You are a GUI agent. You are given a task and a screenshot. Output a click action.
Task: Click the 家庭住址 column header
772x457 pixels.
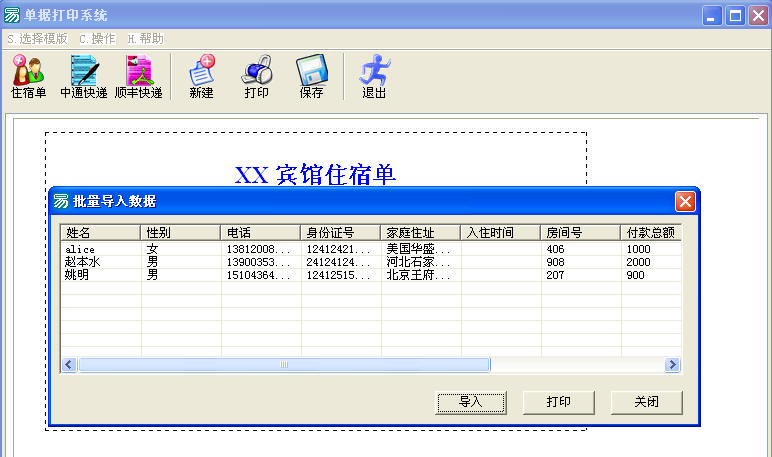[x=420, y=232]
